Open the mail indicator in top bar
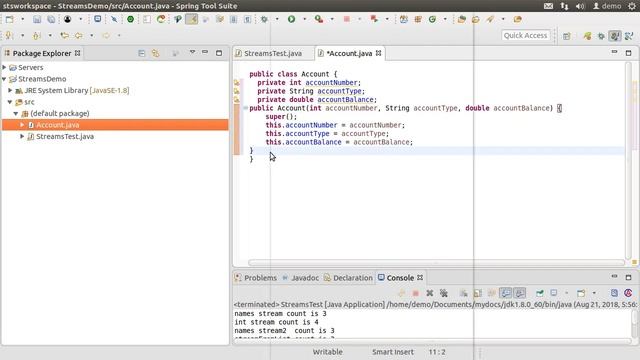The image size is (640, 360). (x=549, y=6)
